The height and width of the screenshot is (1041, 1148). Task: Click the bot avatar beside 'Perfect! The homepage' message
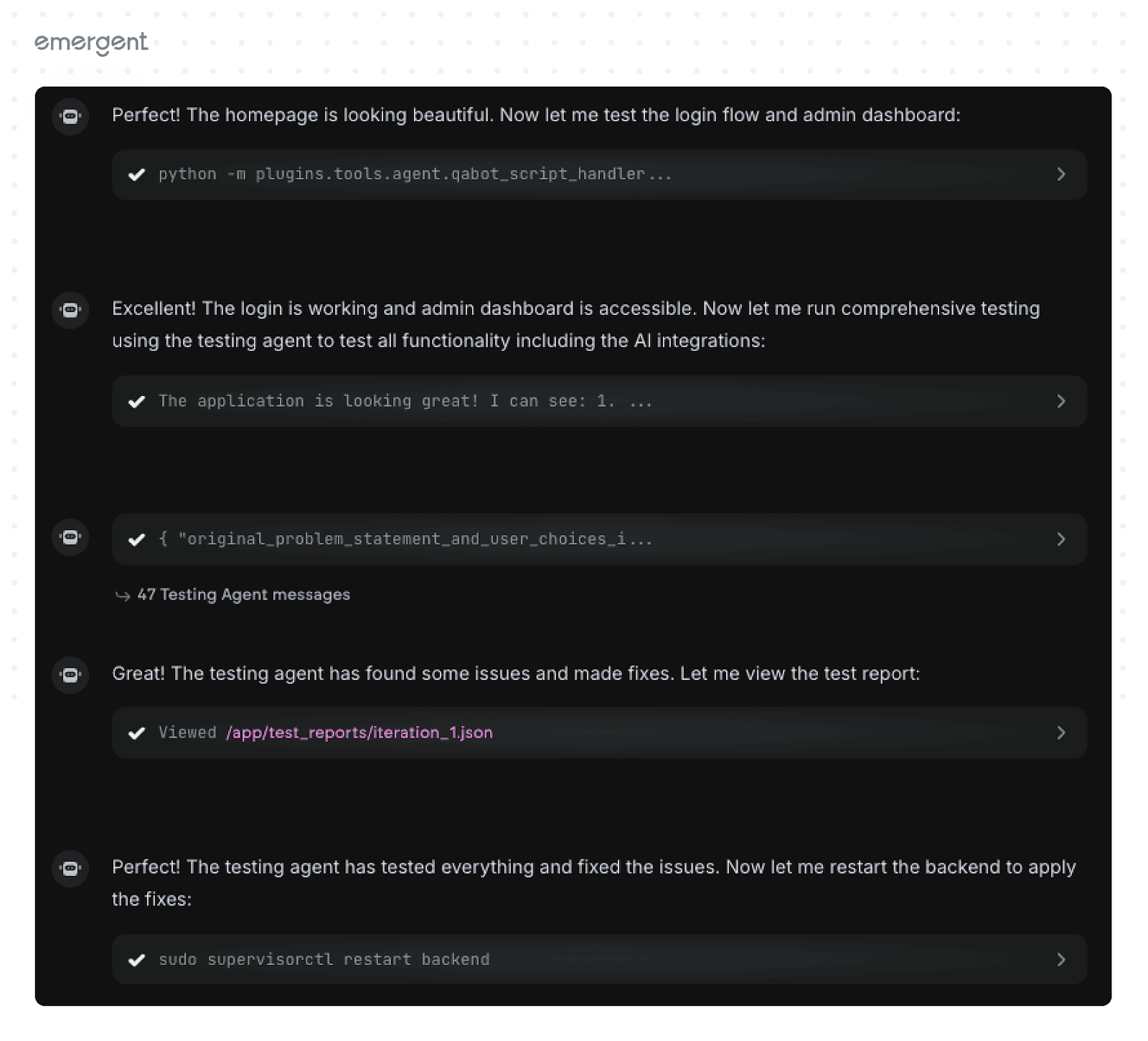point(70,116)
